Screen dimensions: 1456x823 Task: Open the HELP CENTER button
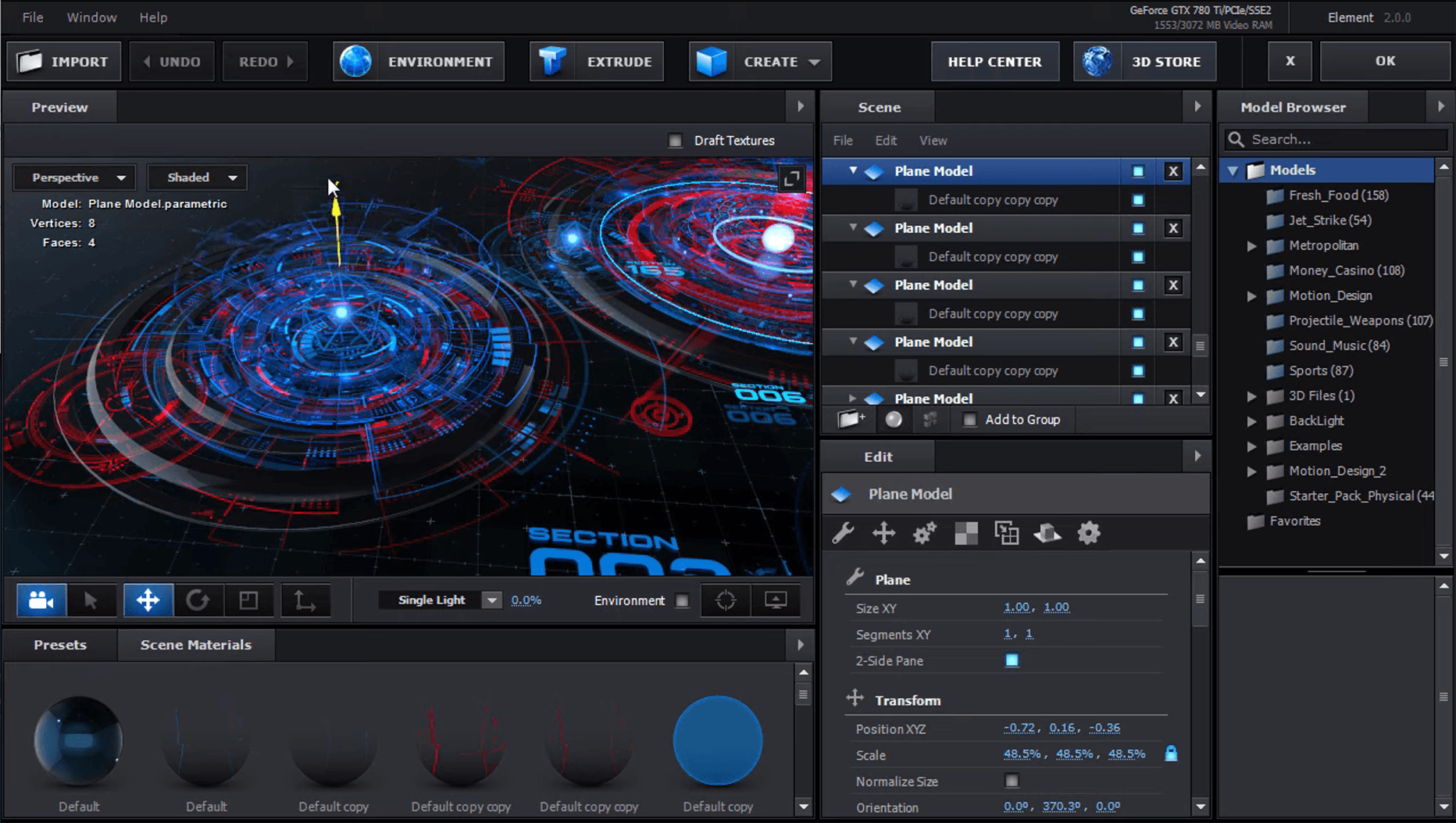(x=994, y=62)
